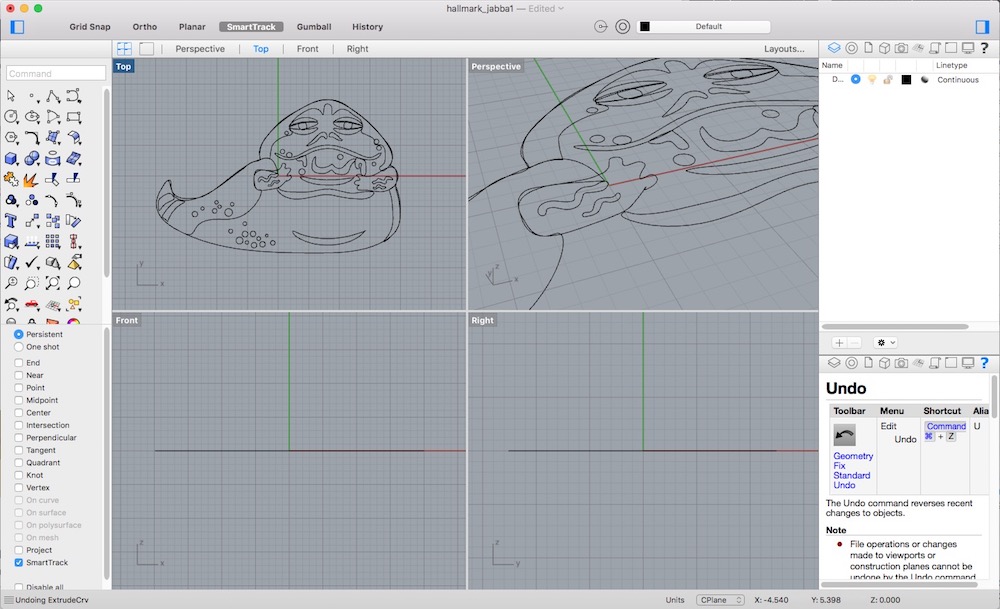Click the black Default layer color swatch
Screen dimensions: 1000x609
[906, 79]
